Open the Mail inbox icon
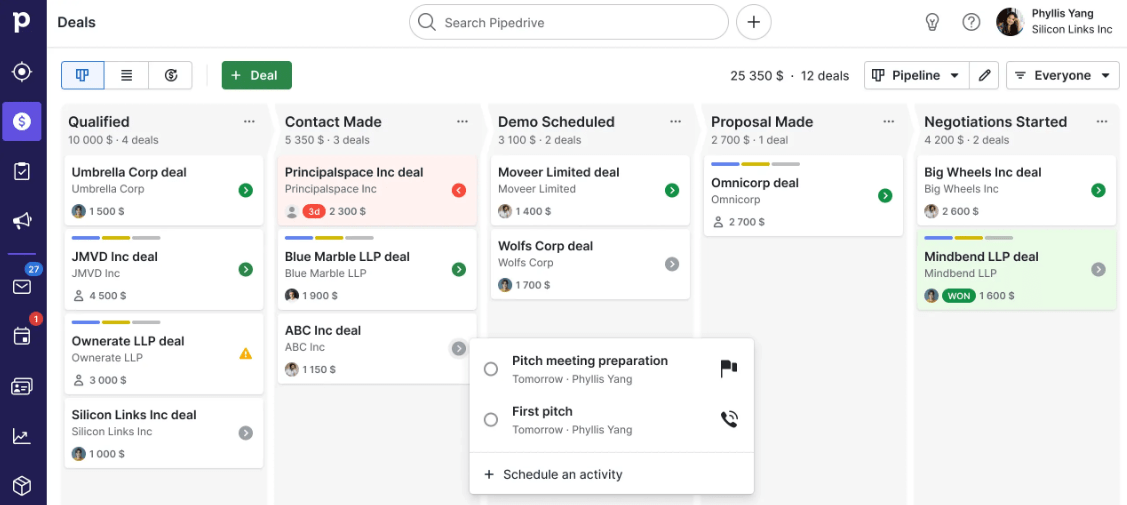The image size is (1127, 505). [x=22, y=287]
